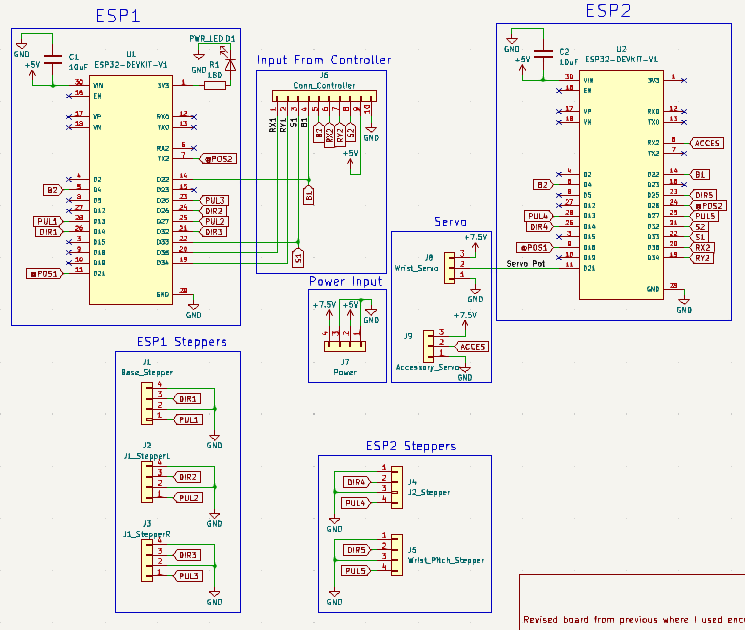Click the @POS1 label on U1 pin D21
Viewport: 745px width, 630px height.
[44, 274]
